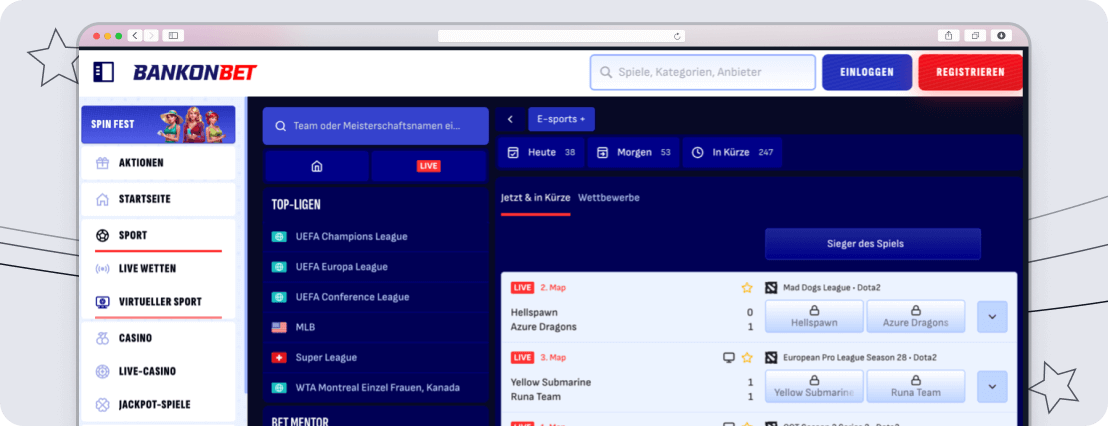
Task: Click the home icon in sports panel
Action: (317, 166)
